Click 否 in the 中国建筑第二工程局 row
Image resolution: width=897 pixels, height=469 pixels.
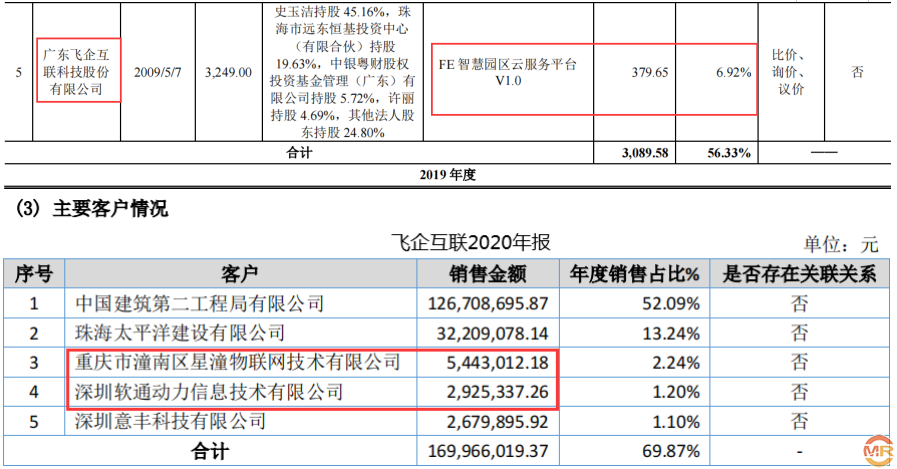(x=799, y=303)
